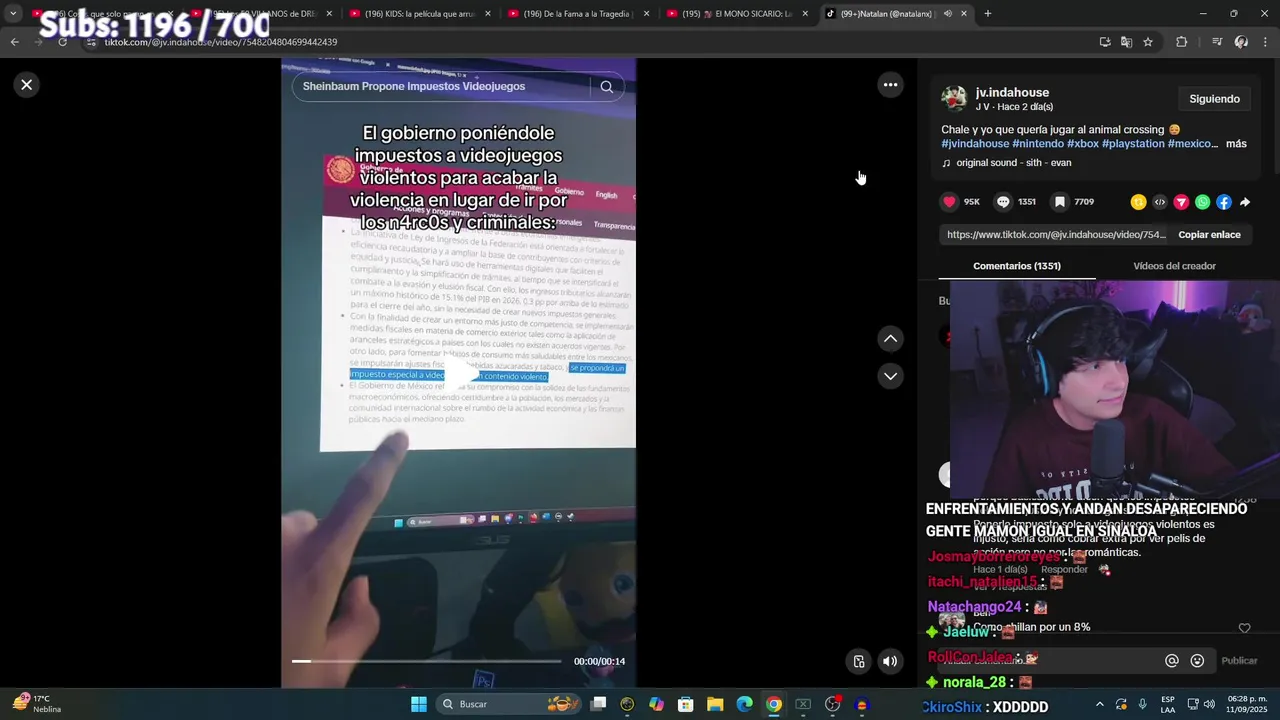Viewport: 1280px width, 720px height.
Task: Open the #jvindahouse hashtag
Action: (975, 144)
